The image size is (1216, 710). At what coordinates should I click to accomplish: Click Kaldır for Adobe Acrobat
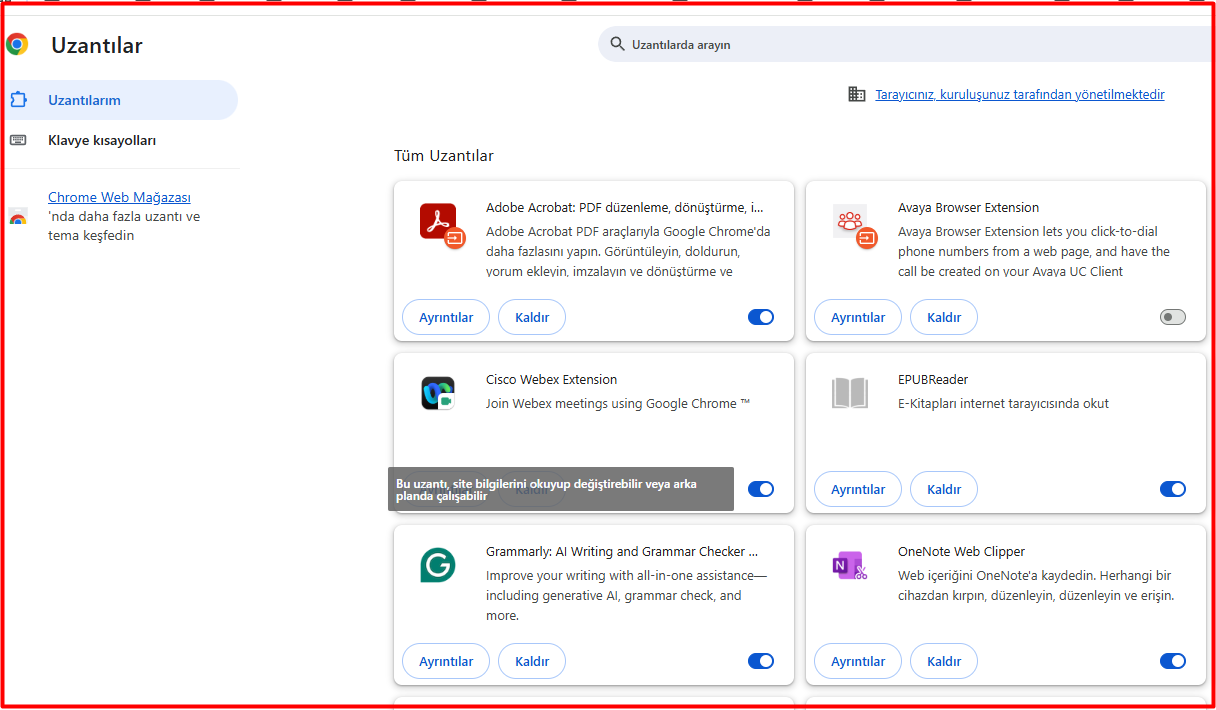532,317
